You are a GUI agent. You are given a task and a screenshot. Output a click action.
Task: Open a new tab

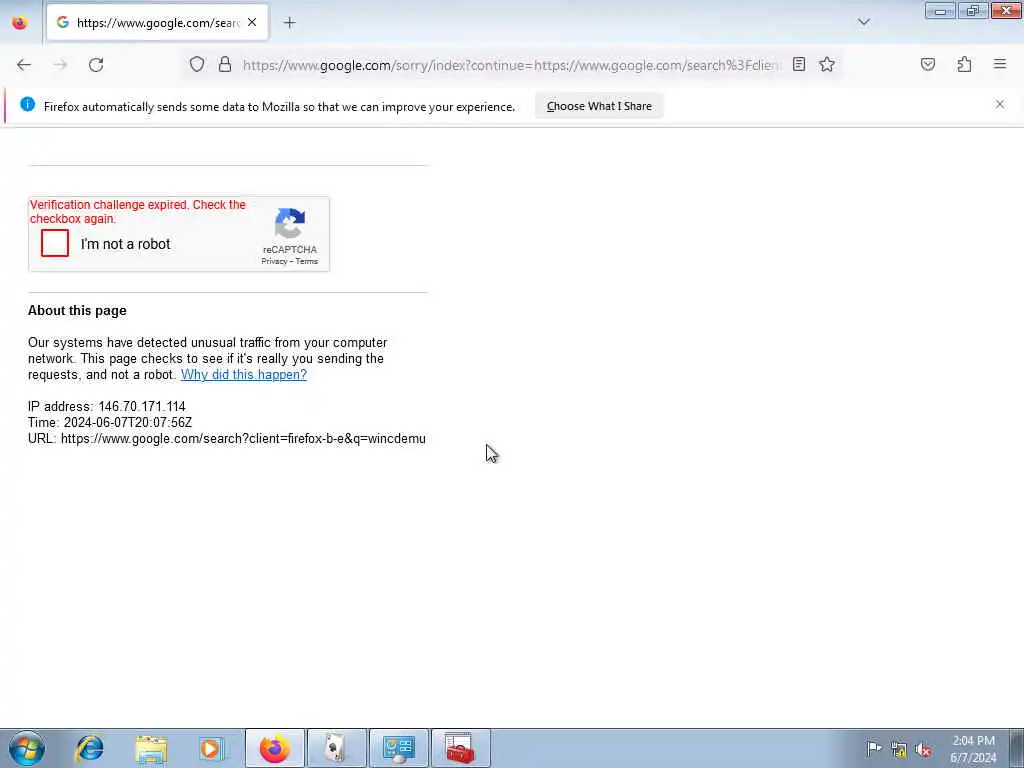[289, 23]
